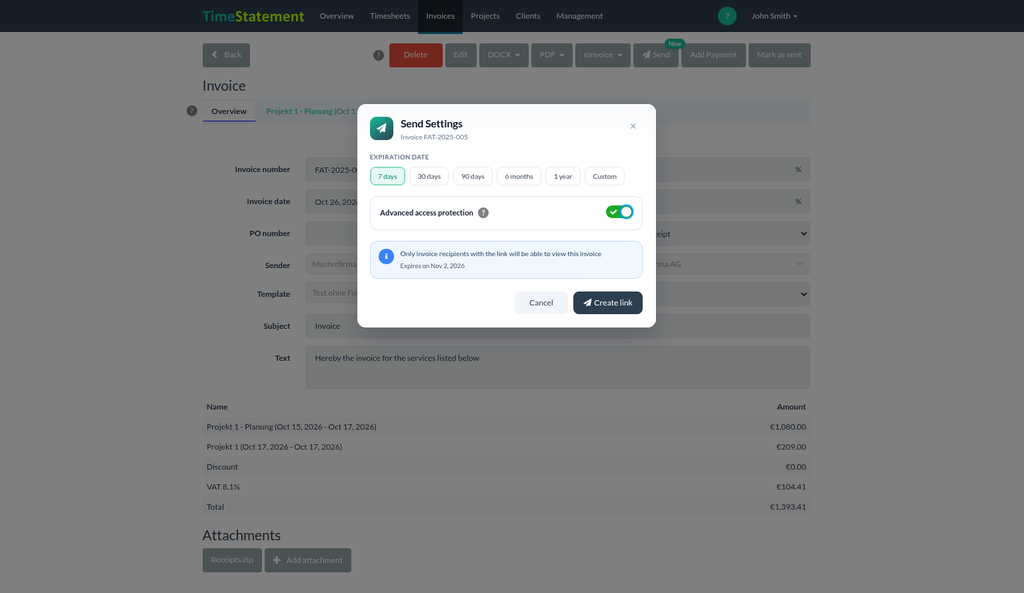1024x593 pixels.
Task: Click the blue info icon in the notice
Action: tap(386, 257)
